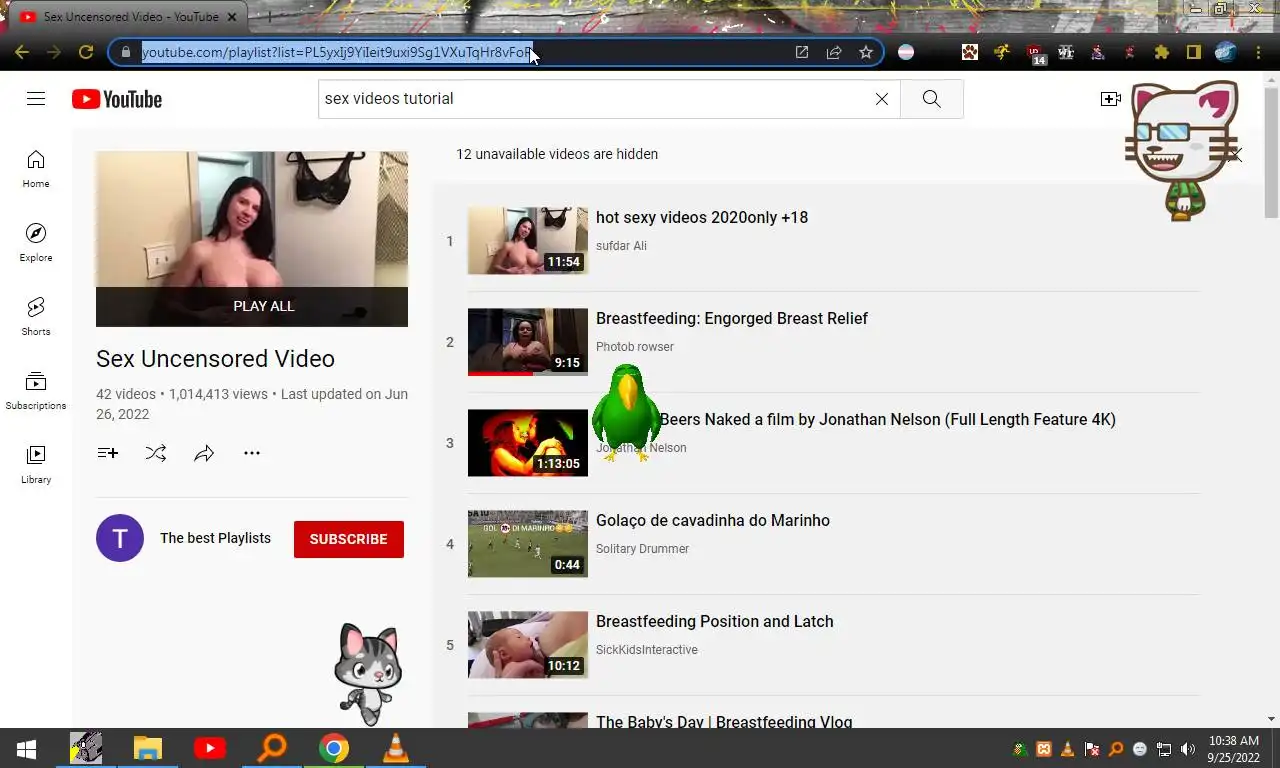Bookmark this page with the star

(866, 52)
